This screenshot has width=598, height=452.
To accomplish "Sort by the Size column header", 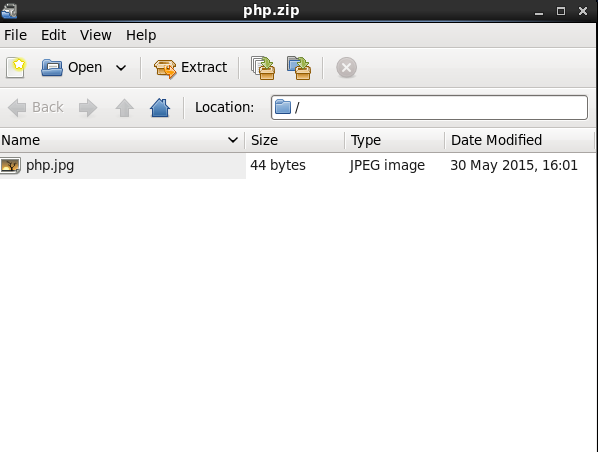I will [294, 140].
